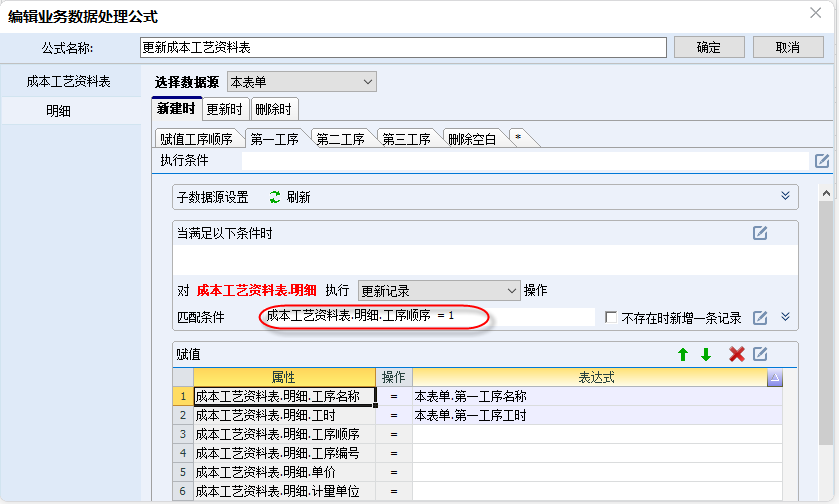The height and width of the screenshot is (504, 839).
Task: Open the 选择数据源 dropdown
Action: point(302,82)
